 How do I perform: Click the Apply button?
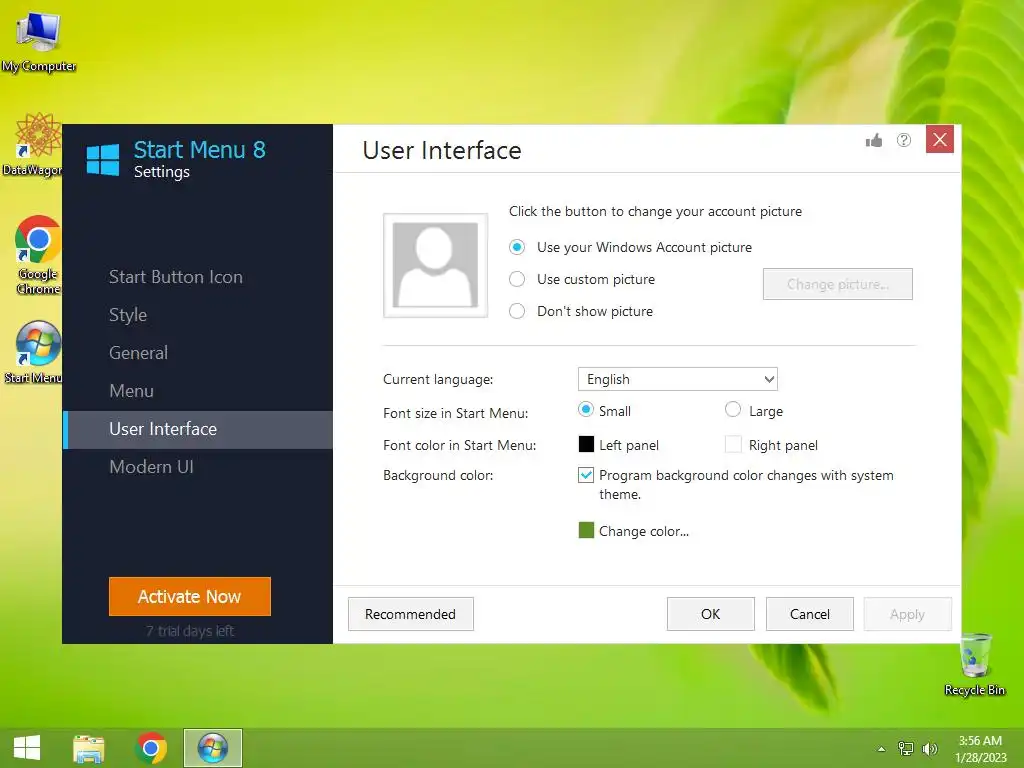(907, 614)
